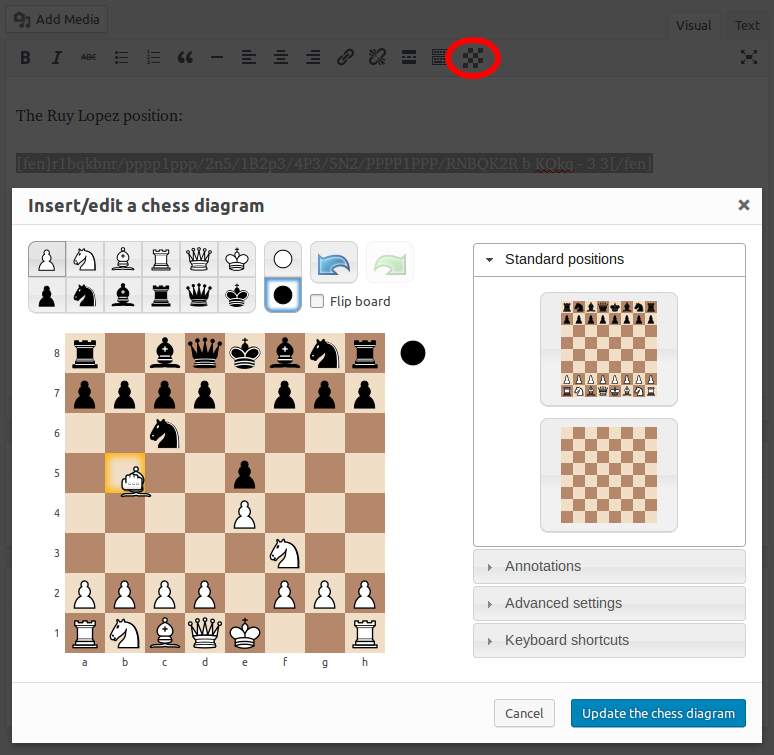Expand the Advanced settings section
Image resolution: width=774 pixels, height=755 pixels.
pos(609,604)
